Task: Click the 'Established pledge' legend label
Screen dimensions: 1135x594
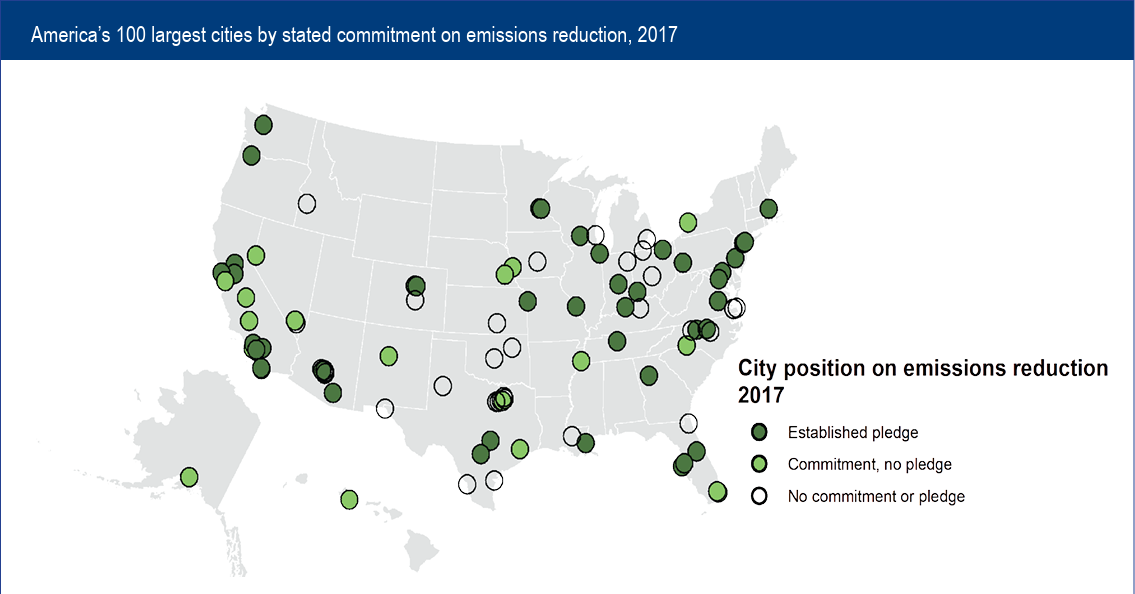Action: tap(852, 433)
